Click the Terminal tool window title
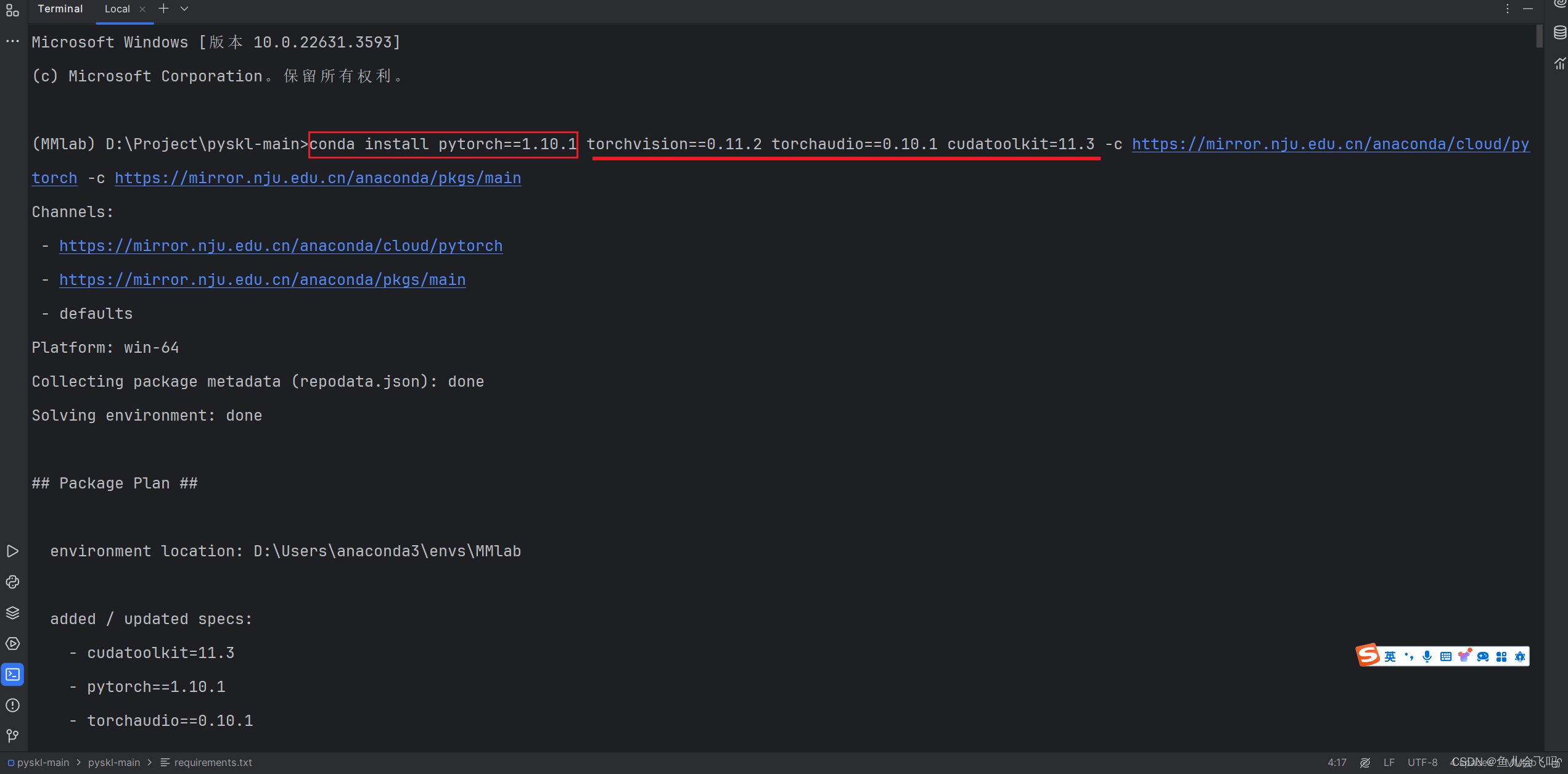 click(60, 9)
